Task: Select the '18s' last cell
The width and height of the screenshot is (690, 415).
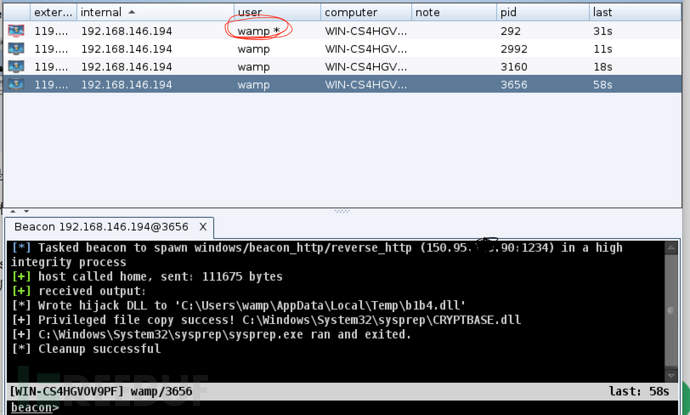Action: (x=603, y=67)
